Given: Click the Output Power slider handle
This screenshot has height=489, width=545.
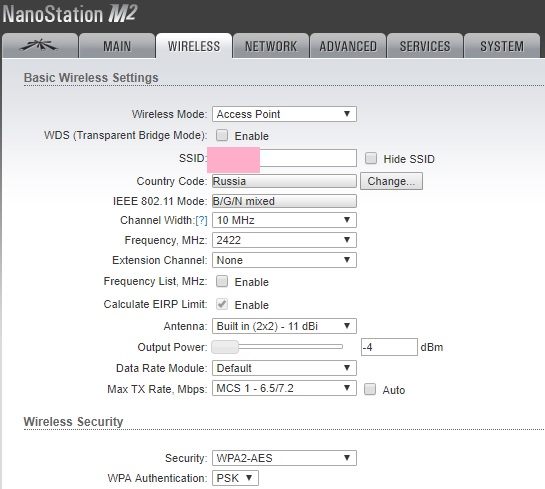Looking at the screenshot, I should pos(225,347).
